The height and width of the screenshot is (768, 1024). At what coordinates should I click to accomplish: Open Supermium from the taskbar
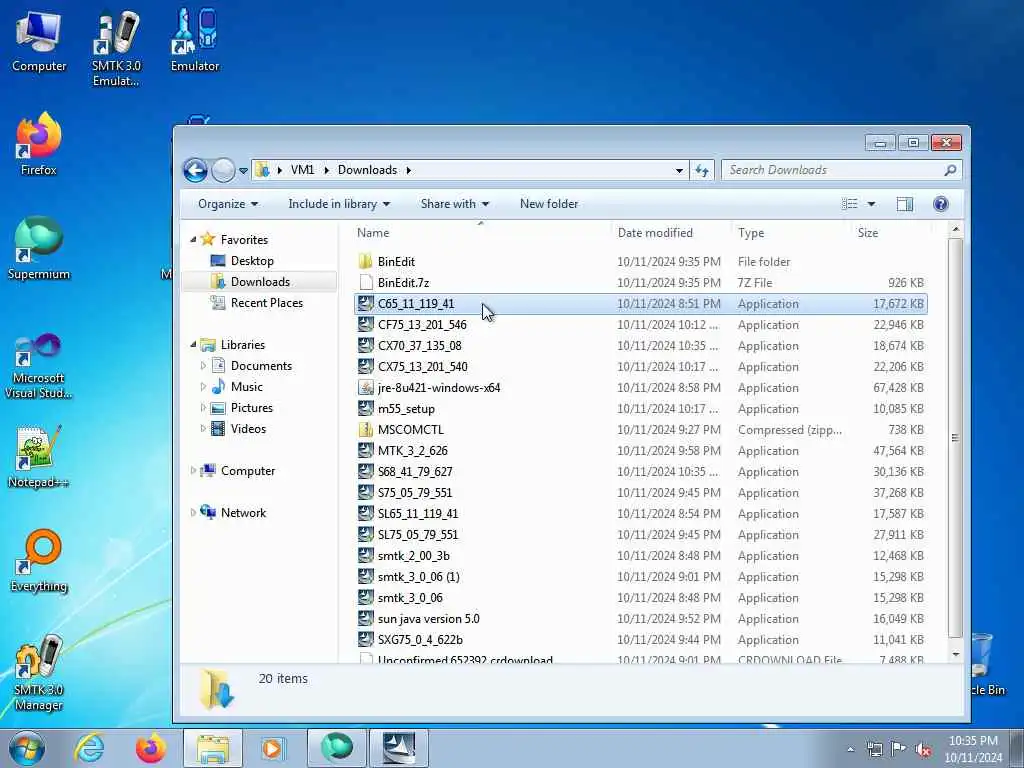(336, 748)
